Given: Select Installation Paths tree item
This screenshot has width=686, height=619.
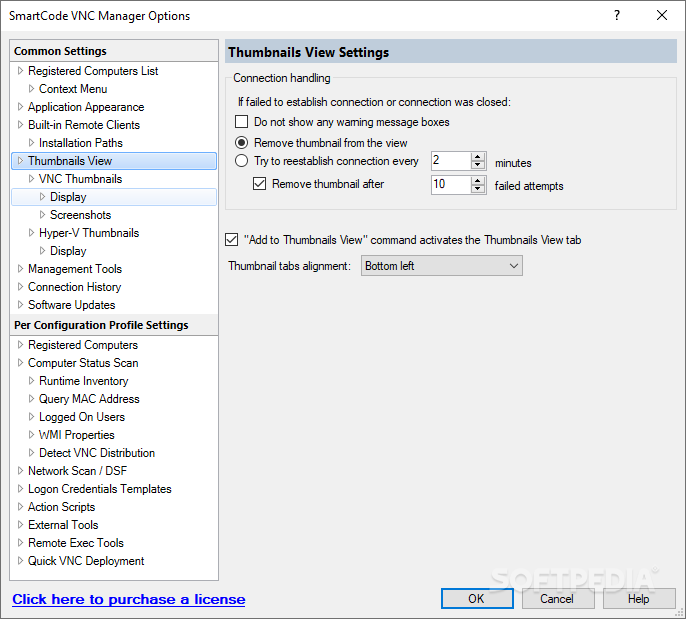Looking at the screenshot, I should pos(80,143).
